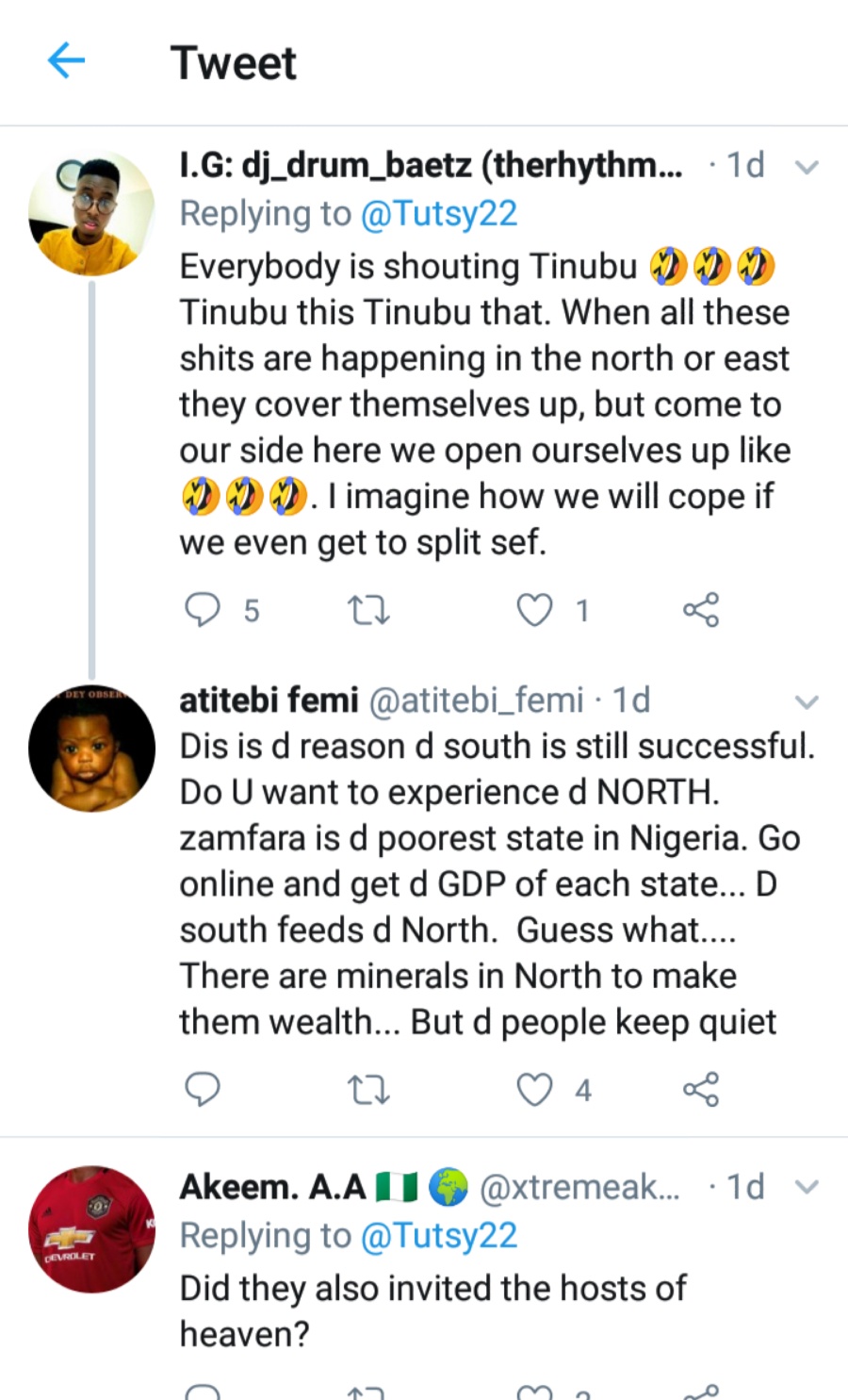Open Akeem. A.A display name

click(273, 1187)
